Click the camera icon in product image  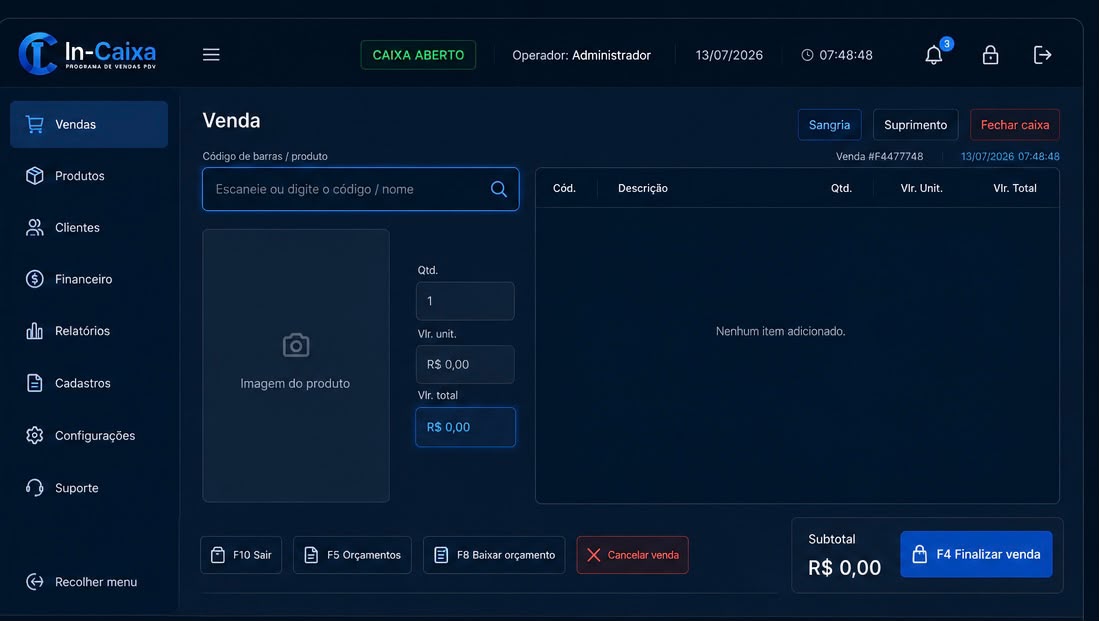click(296, 345)
